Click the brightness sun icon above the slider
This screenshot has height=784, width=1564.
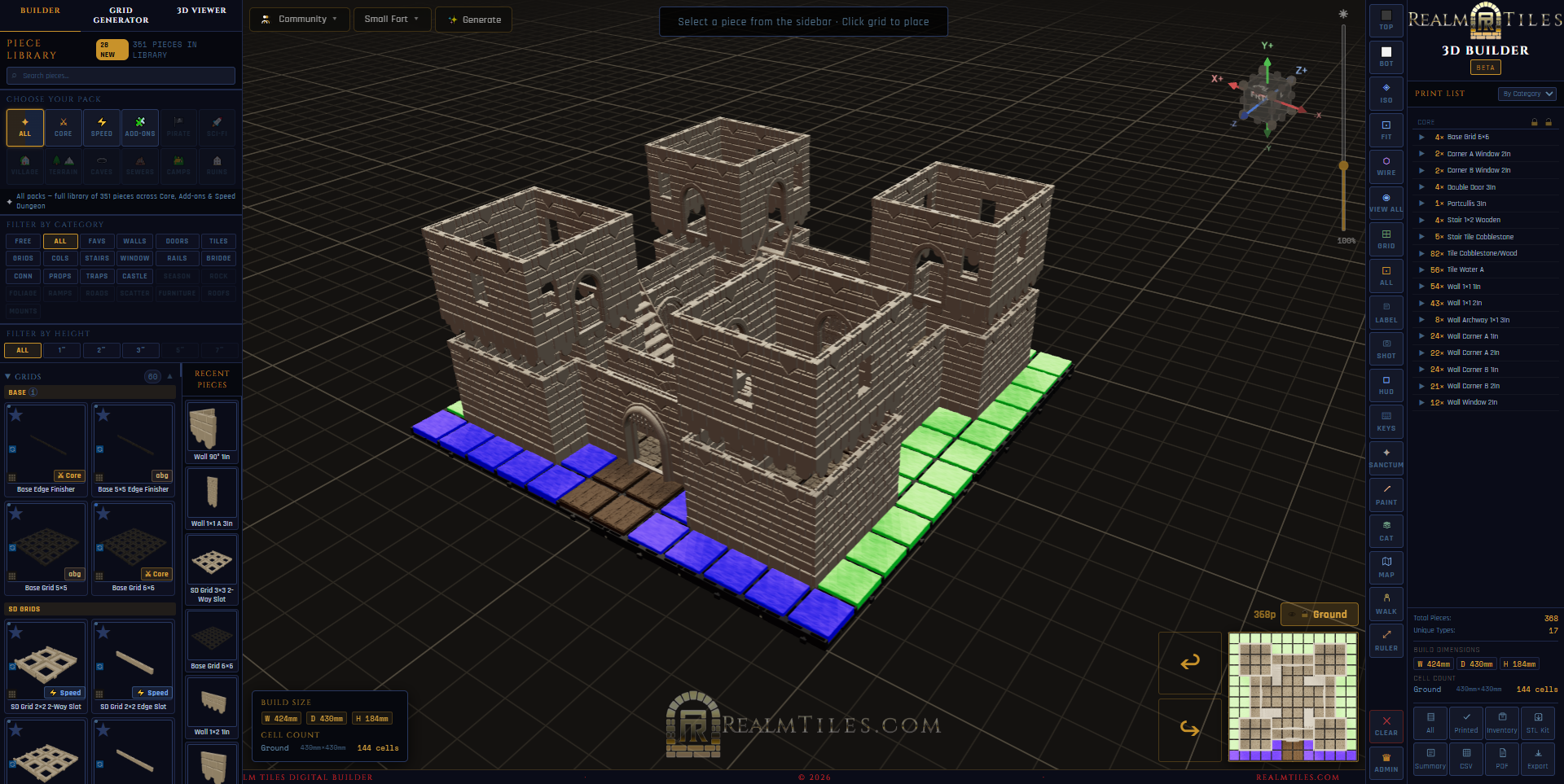click(1343, 14)
